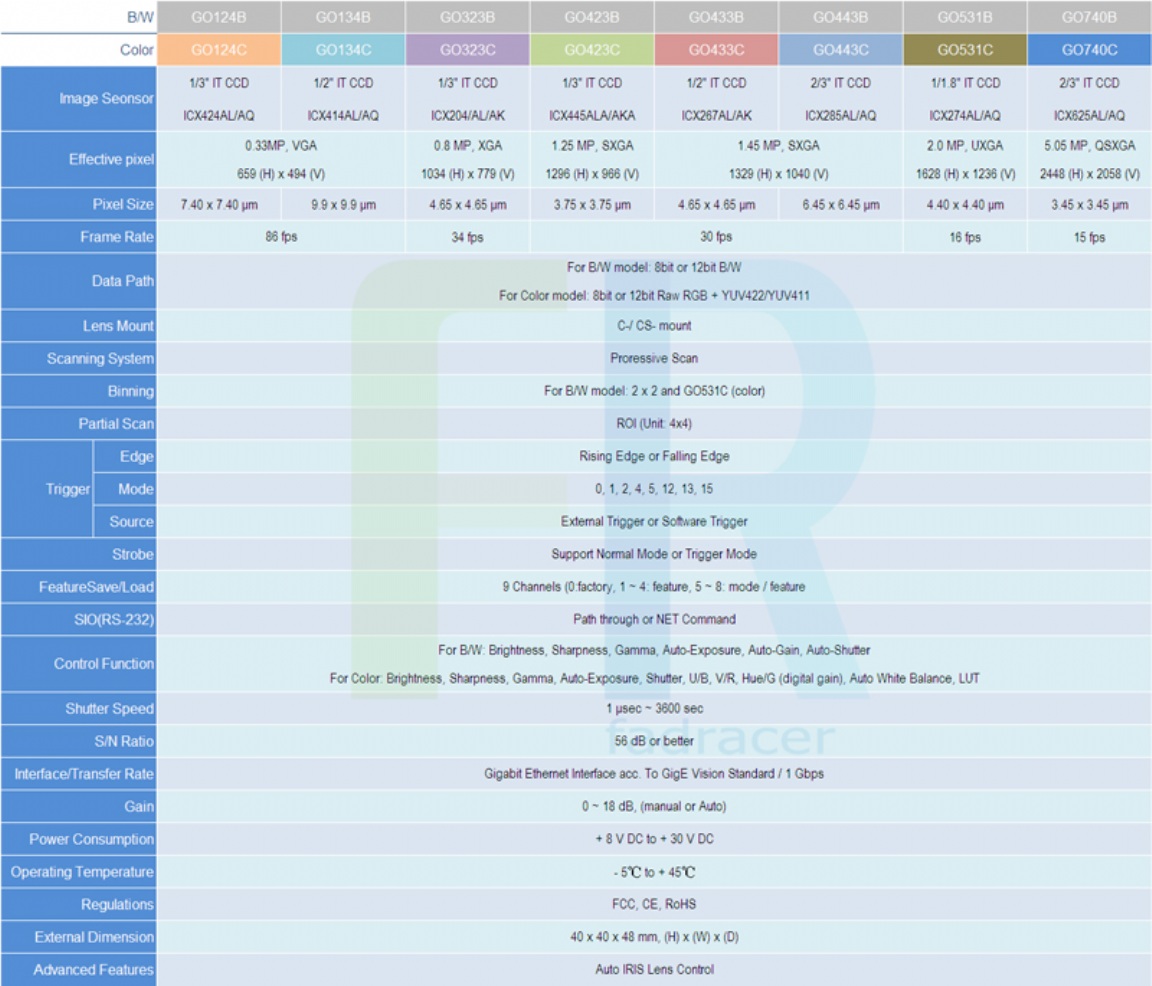
Task: Click the Lens Mount row label
Action: point(118,326)
